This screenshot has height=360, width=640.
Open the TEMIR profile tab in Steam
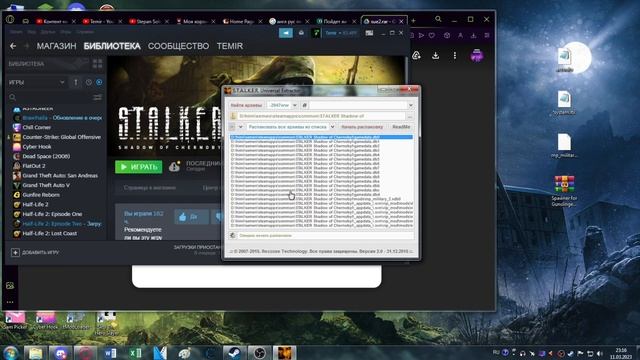pyautogui.click(x=230, y=46)
